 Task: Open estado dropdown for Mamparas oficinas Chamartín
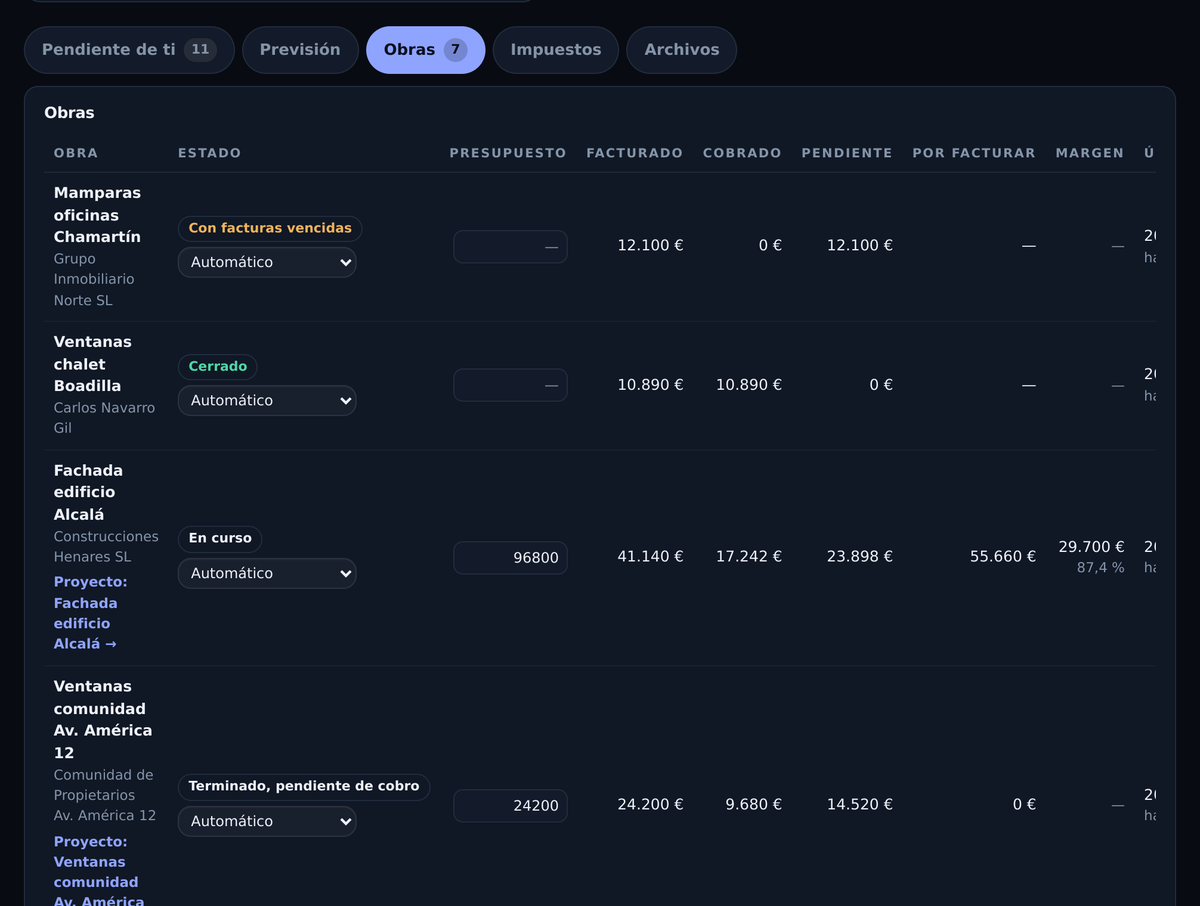(x=267, y=262)
